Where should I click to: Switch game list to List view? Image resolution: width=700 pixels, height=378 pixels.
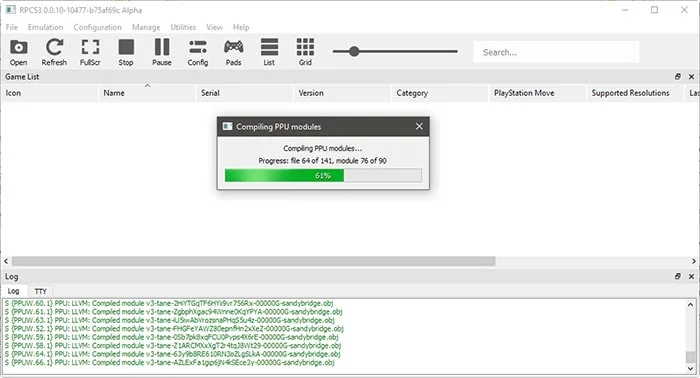point(269,52)
